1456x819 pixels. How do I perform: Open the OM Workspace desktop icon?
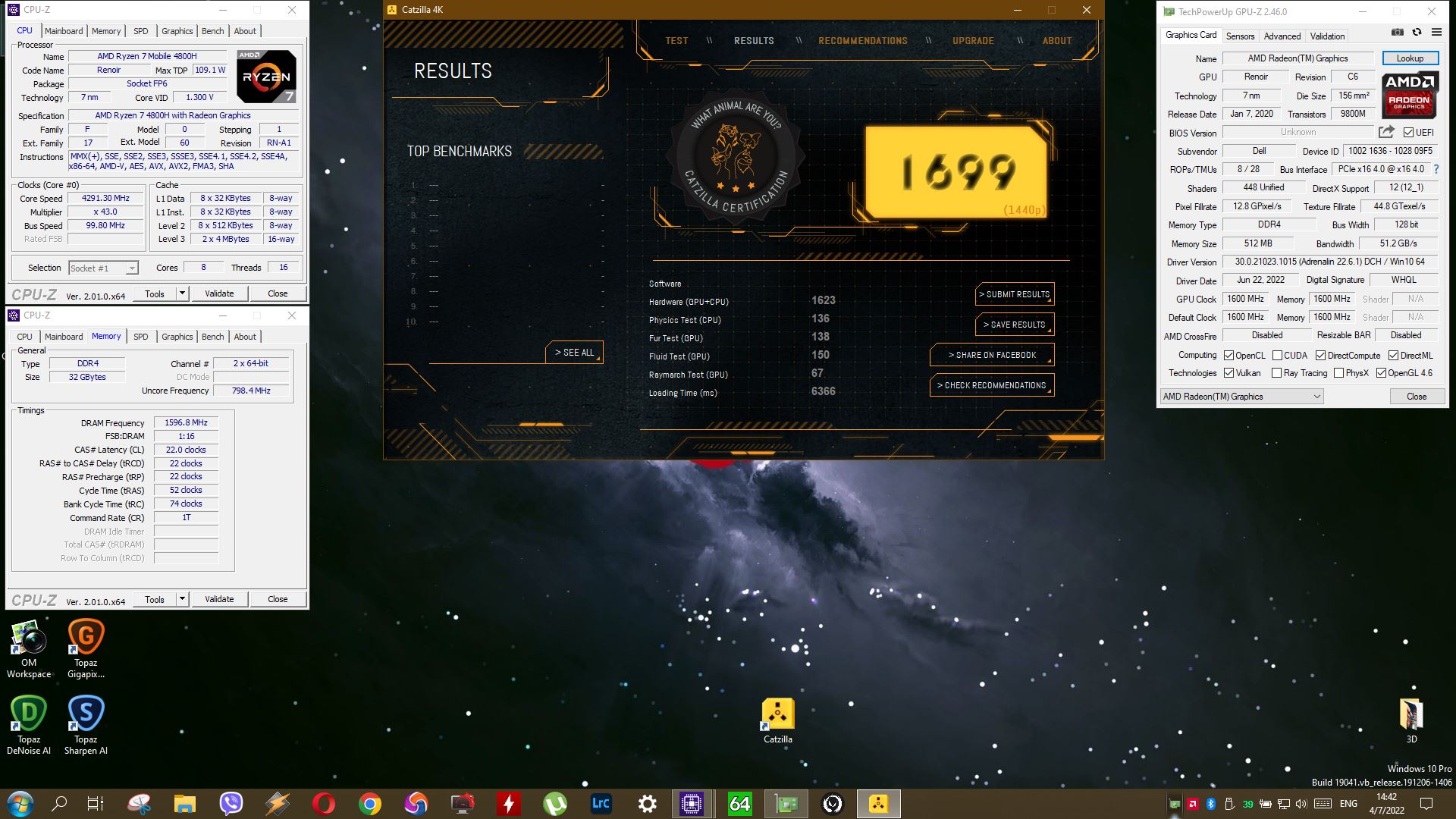[x=29, y=649]
